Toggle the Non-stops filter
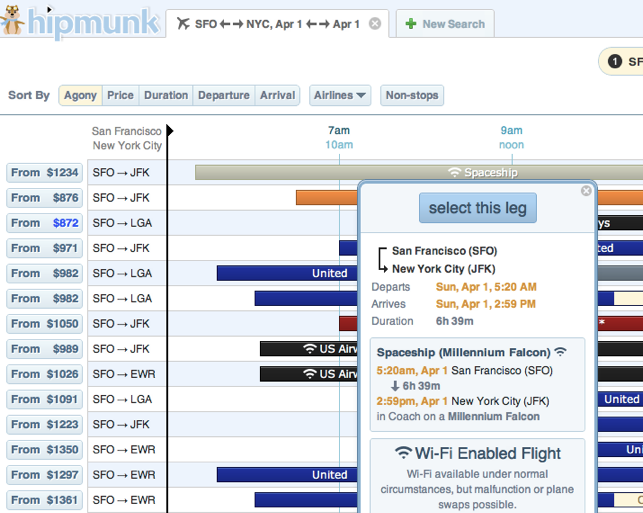 (412, 95)
